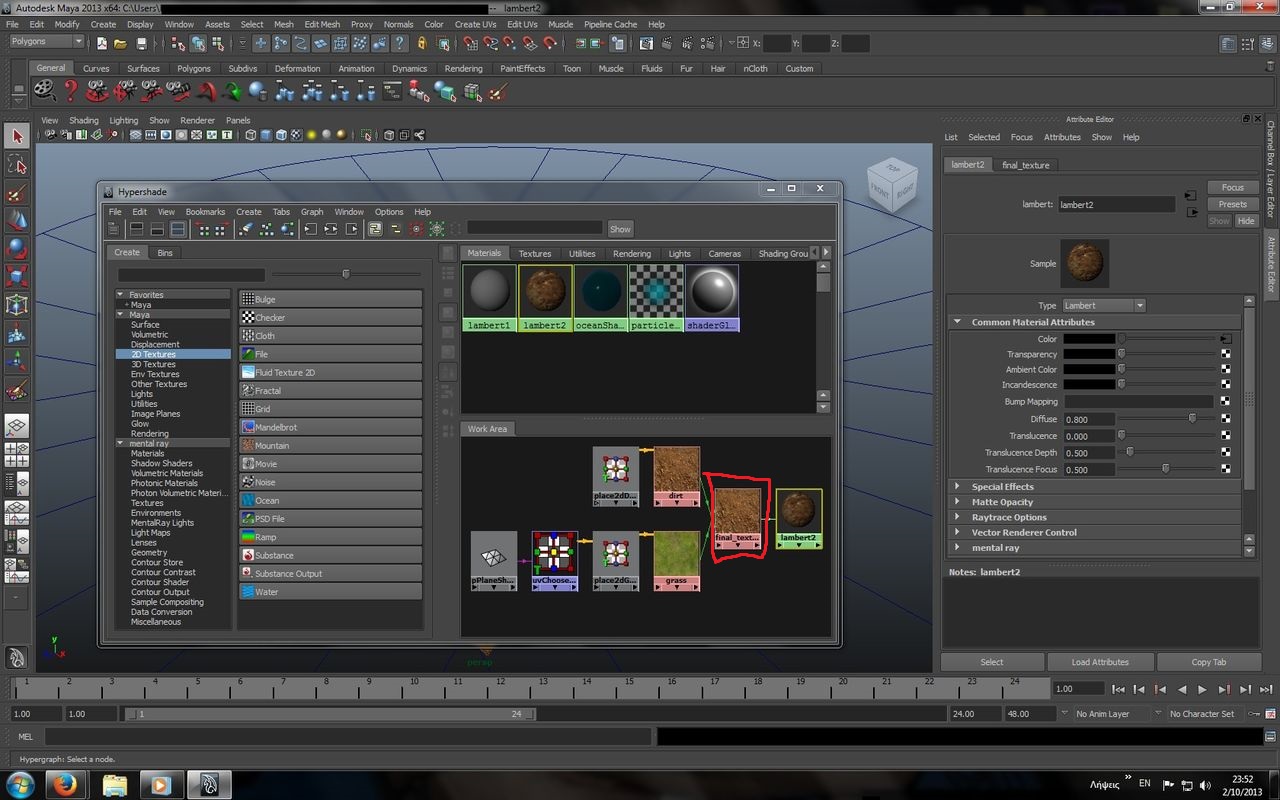Open the Create UVs menu
The image size is (1280, 800).
point(475,24)
